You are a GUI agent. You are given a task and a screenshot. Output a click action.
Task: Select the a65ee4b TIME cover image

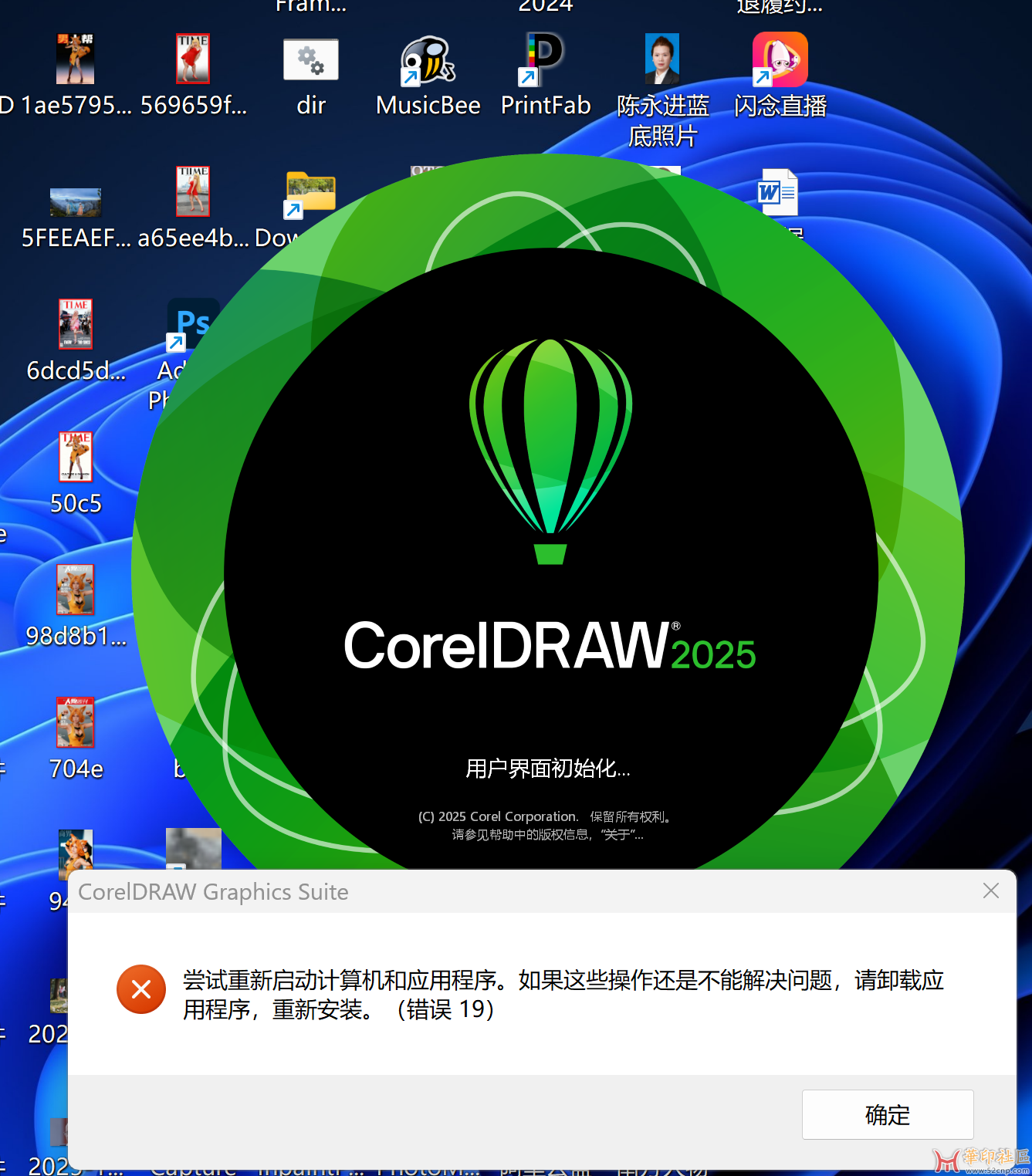[x=193, y=193]
